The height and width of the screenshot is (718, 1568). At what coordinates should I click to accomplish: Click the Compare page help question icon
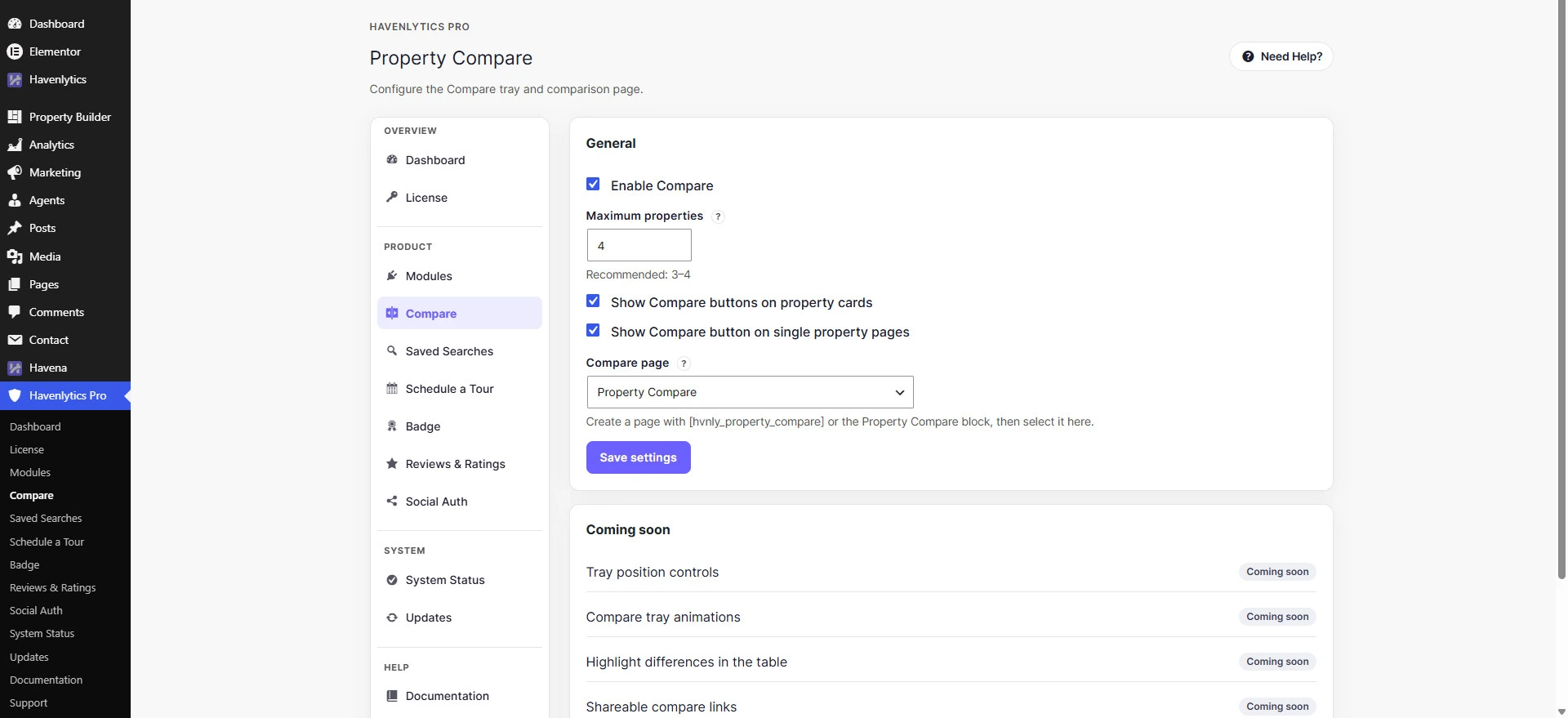(684, 363)
